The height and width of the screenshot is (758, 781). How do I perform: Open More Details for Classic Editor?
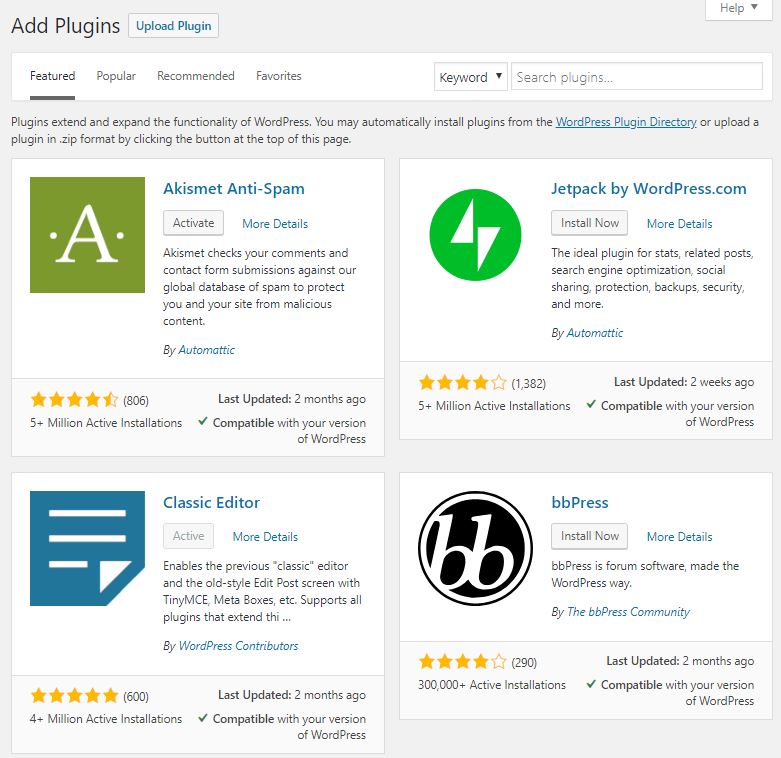coord(265,537)
